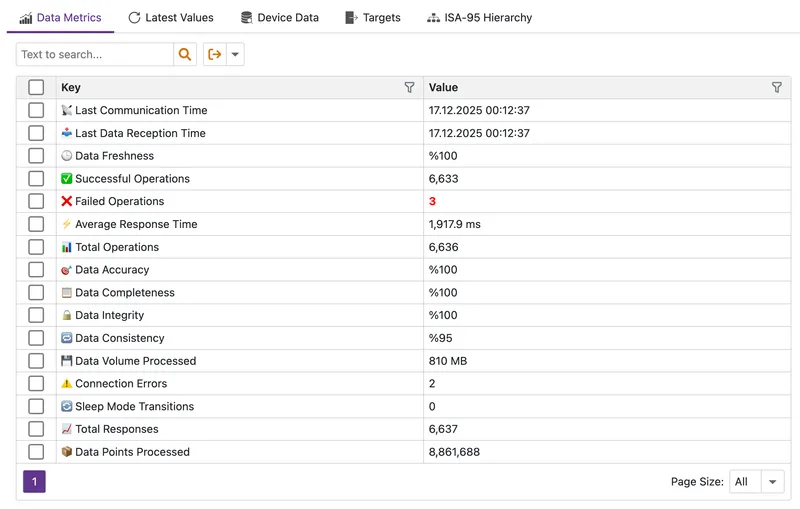Click the Device Data database icon
The image size is (800, 509).
click(x=246, y=18)
